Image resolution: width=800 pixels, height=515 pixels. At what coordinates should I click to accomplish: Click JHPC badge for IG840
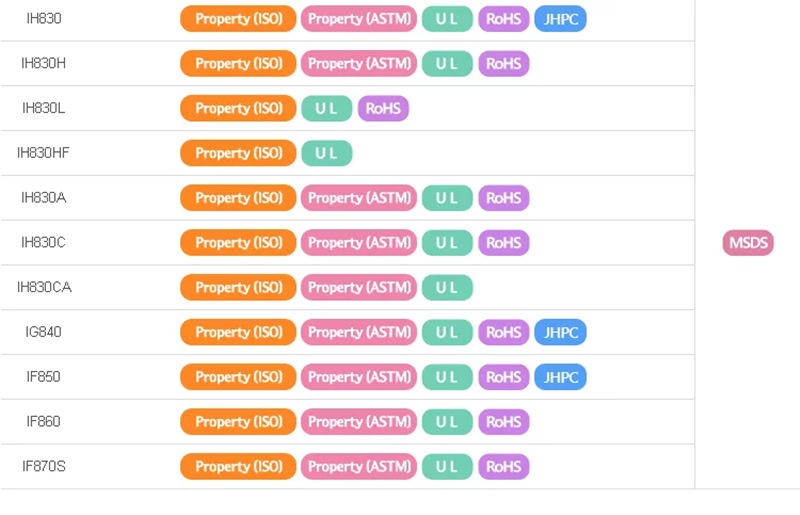point(560,332)
